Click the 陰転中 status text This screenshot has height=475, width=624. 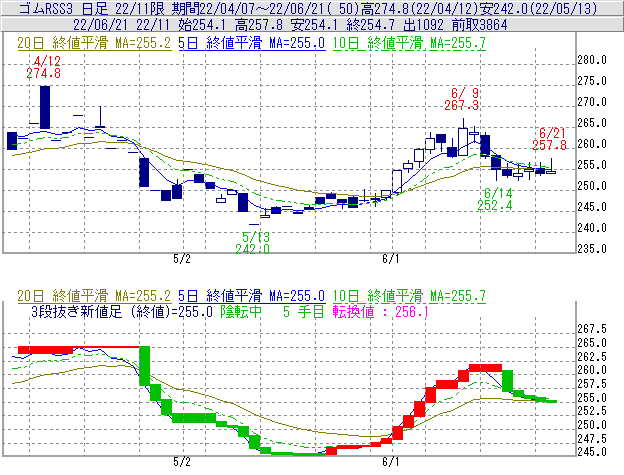coord(241,311)
